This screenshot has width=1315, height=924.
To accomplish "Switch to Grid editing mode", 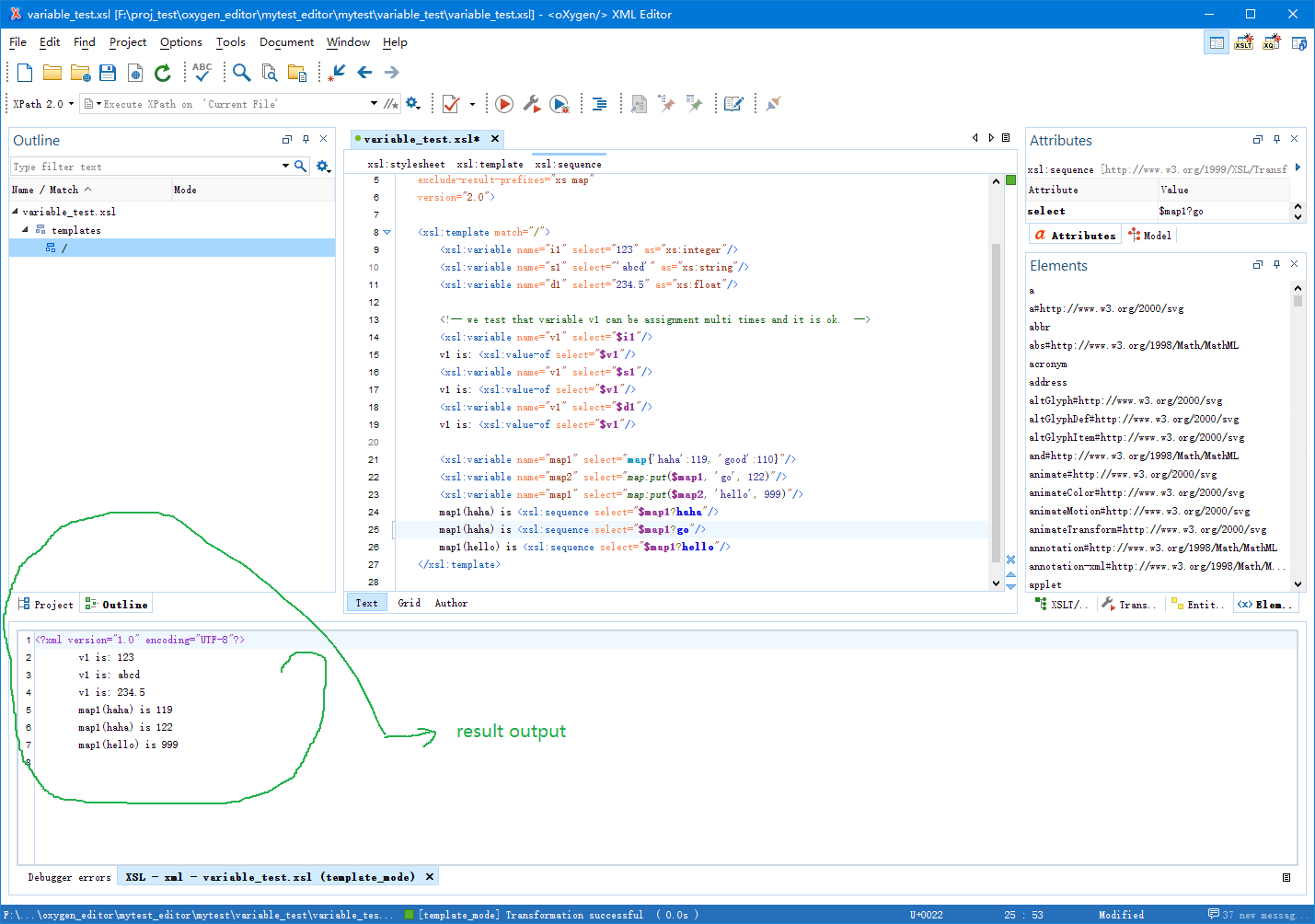I will tap(409, 603).
